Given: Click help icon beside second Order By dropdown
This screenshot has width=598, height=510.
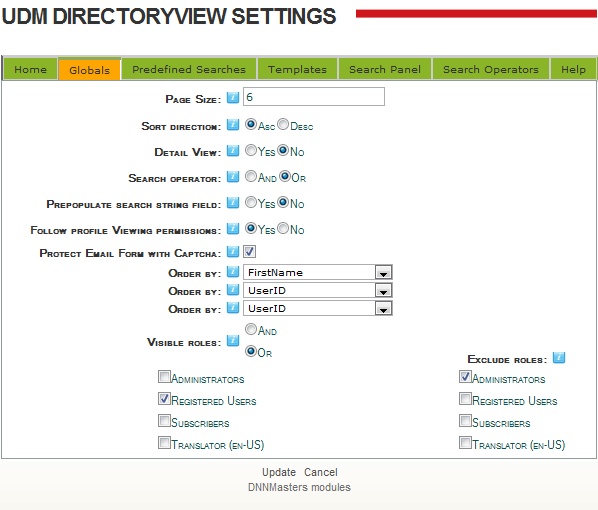Looking at the screenshot, I should coord(233,290).
